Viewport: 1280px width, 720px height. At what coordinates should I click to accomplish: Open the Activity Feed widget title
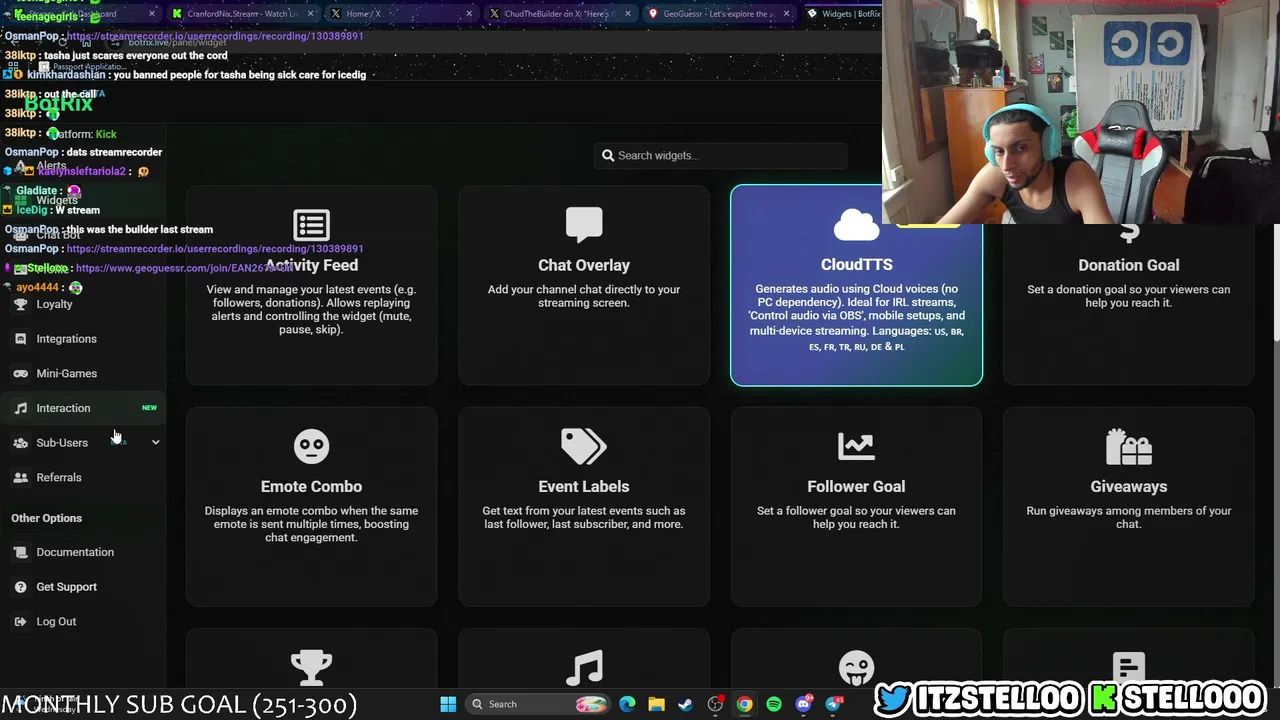point(311,265)
